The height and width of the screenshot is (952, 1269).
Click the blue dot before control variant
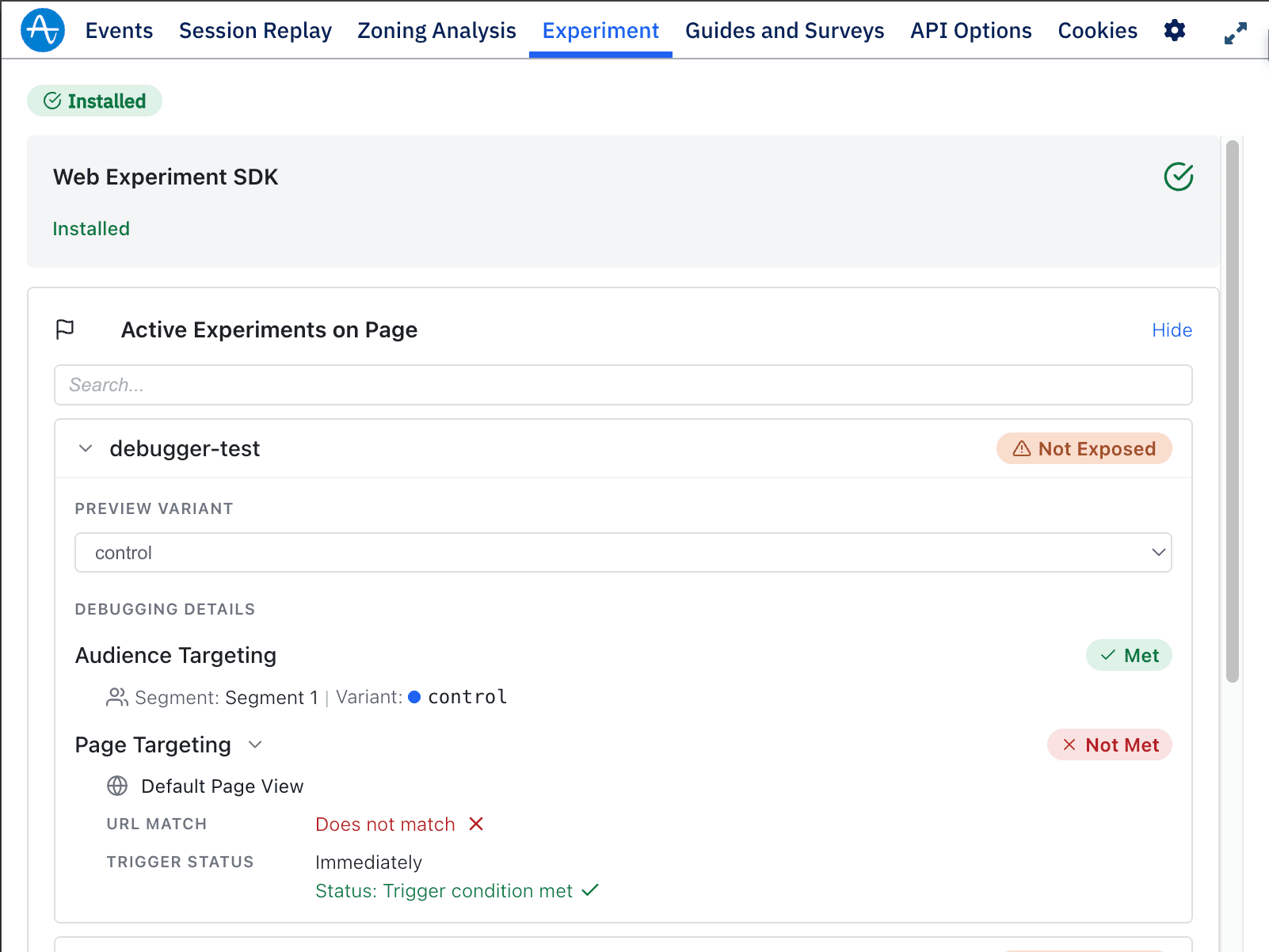(414, 697)
